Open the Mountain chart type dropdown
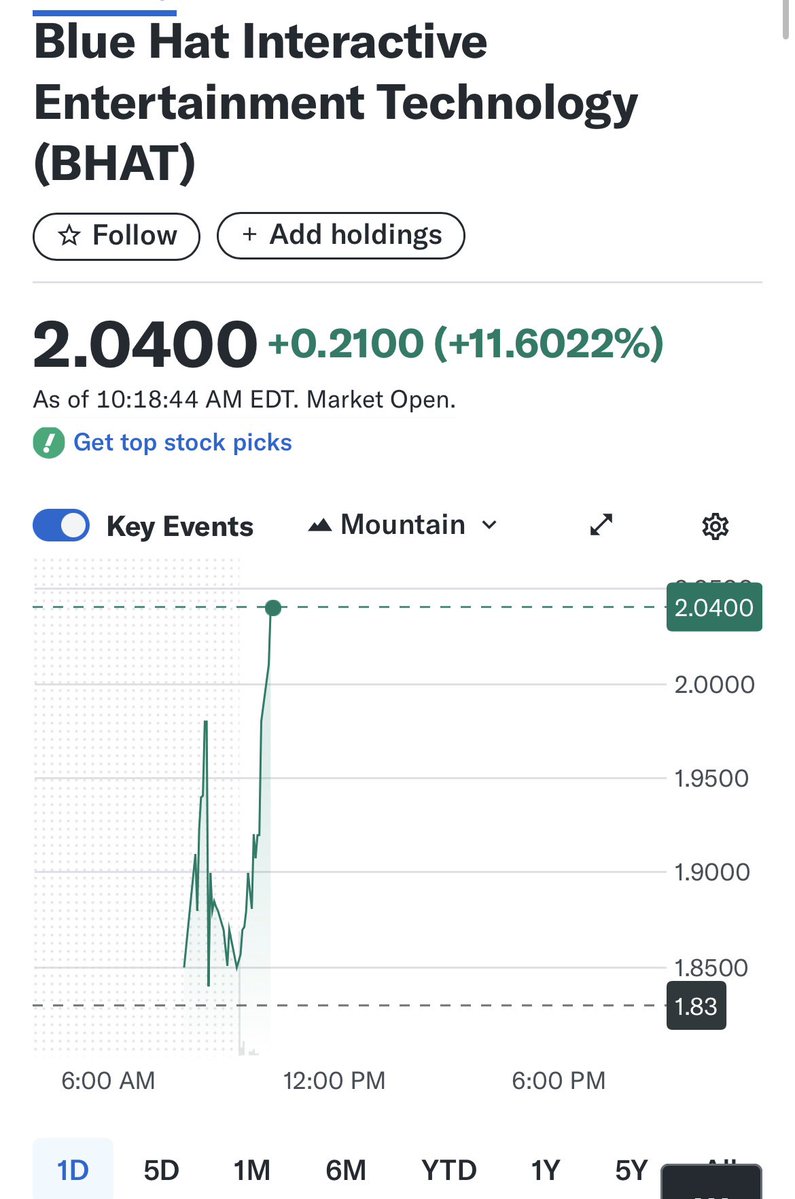 pos(403,525)
